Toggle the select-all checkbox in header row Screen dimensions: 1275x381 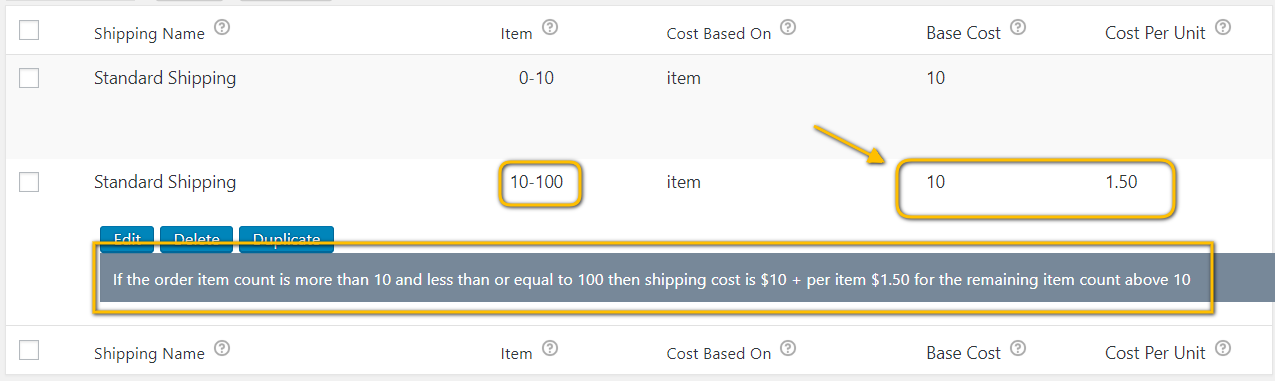(x=29, y=31)
